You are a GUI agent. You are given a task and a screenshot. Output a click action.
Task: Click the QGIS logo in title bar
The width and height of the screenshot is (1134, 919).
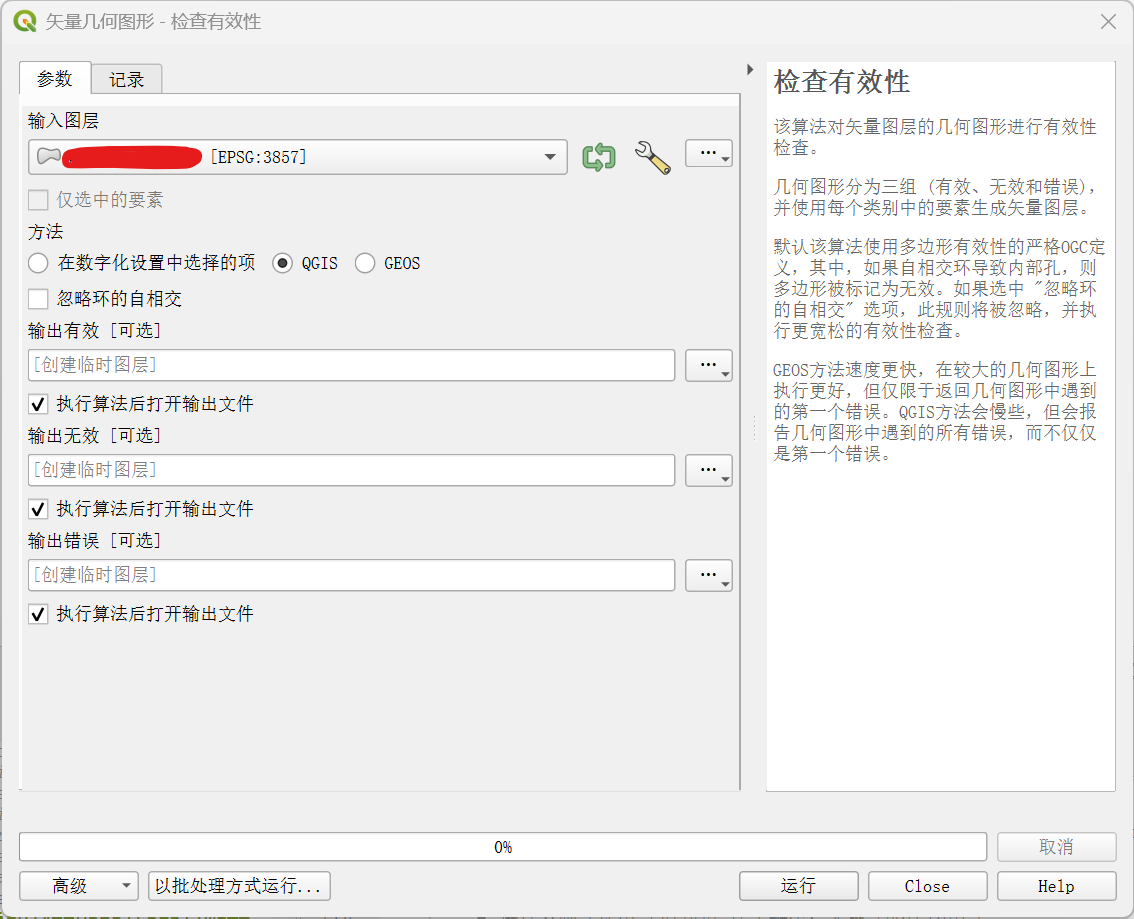25,21
